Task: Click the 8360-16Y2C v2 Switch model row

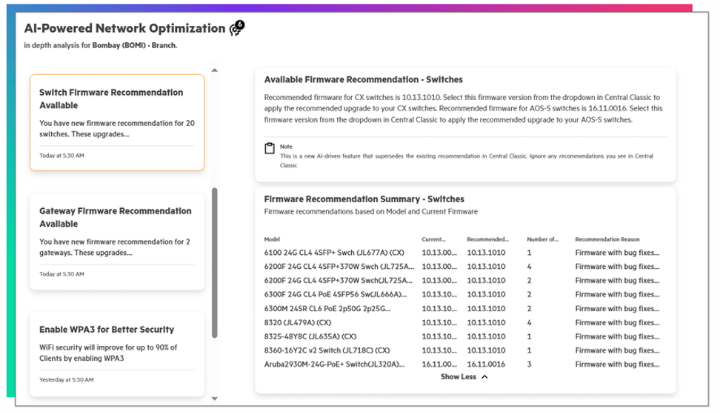Action: (326, 351)
